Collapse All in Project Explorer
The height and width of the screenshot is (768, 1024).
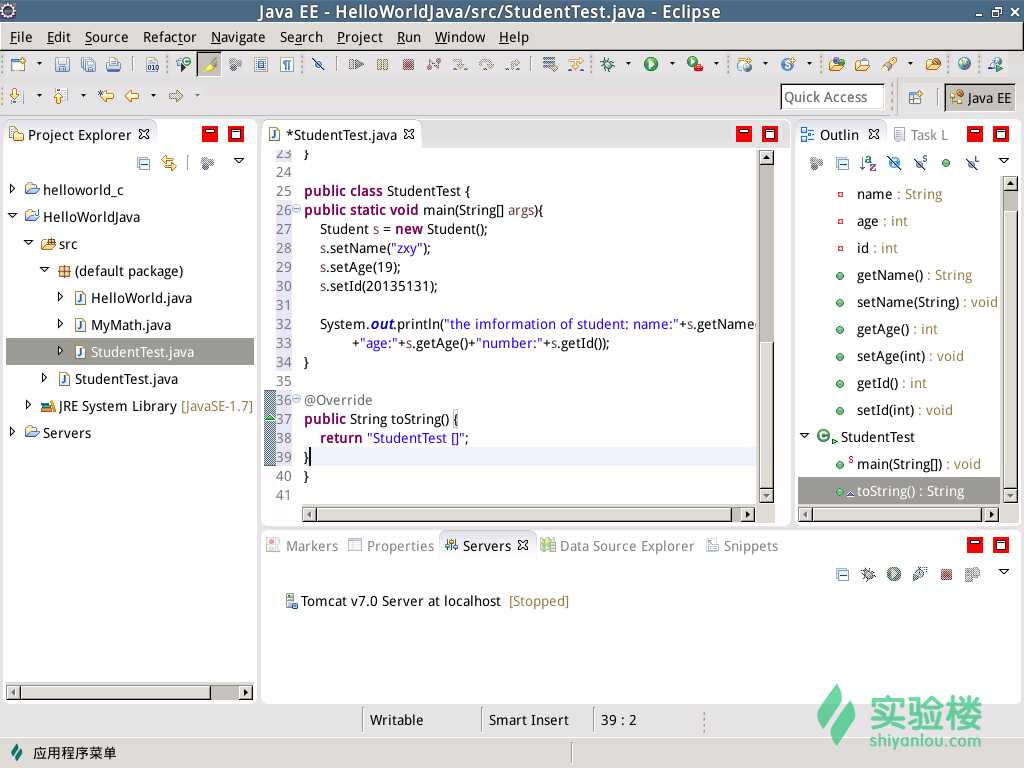(x=144, y=163)
